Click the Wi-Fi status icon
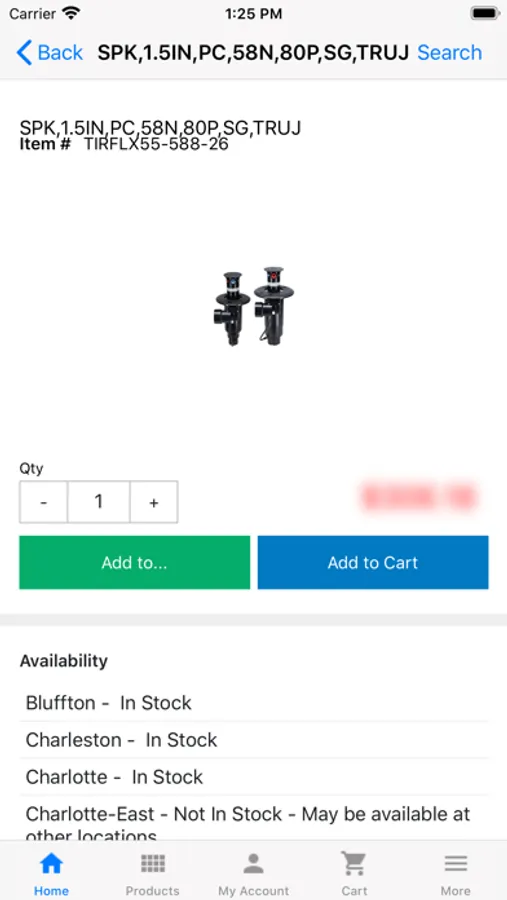 (x=72, y=13)
